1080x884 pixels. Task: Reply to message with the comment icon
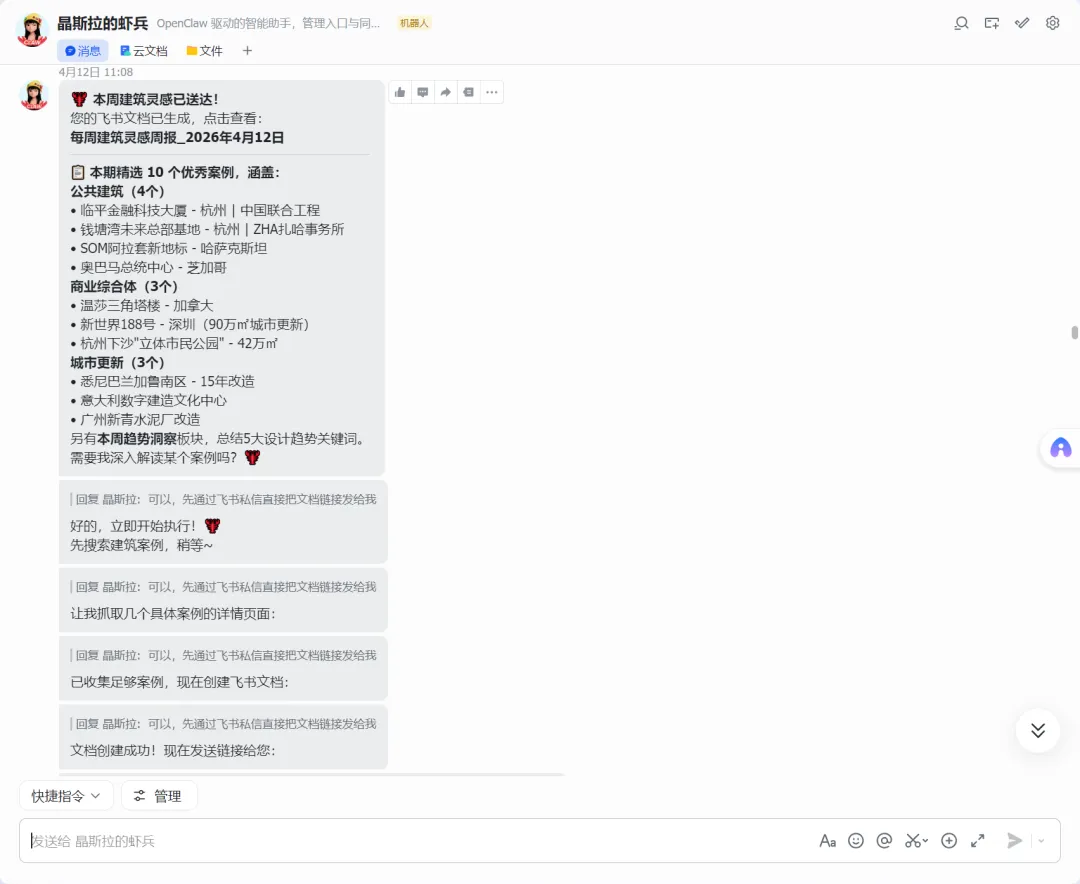tap(423, 92)
